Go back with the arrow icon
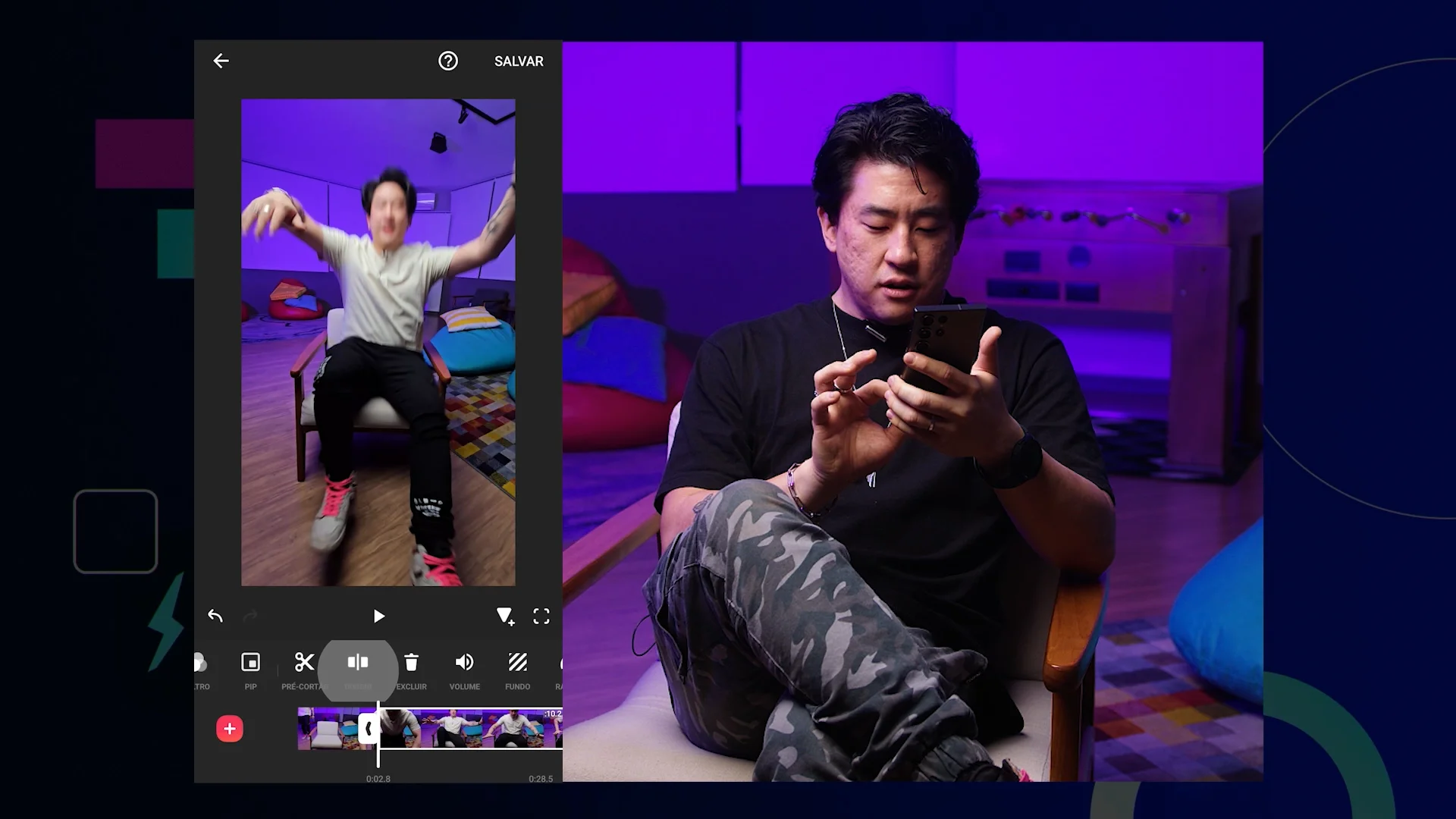The image size is (1456, 819). (221, 61)
